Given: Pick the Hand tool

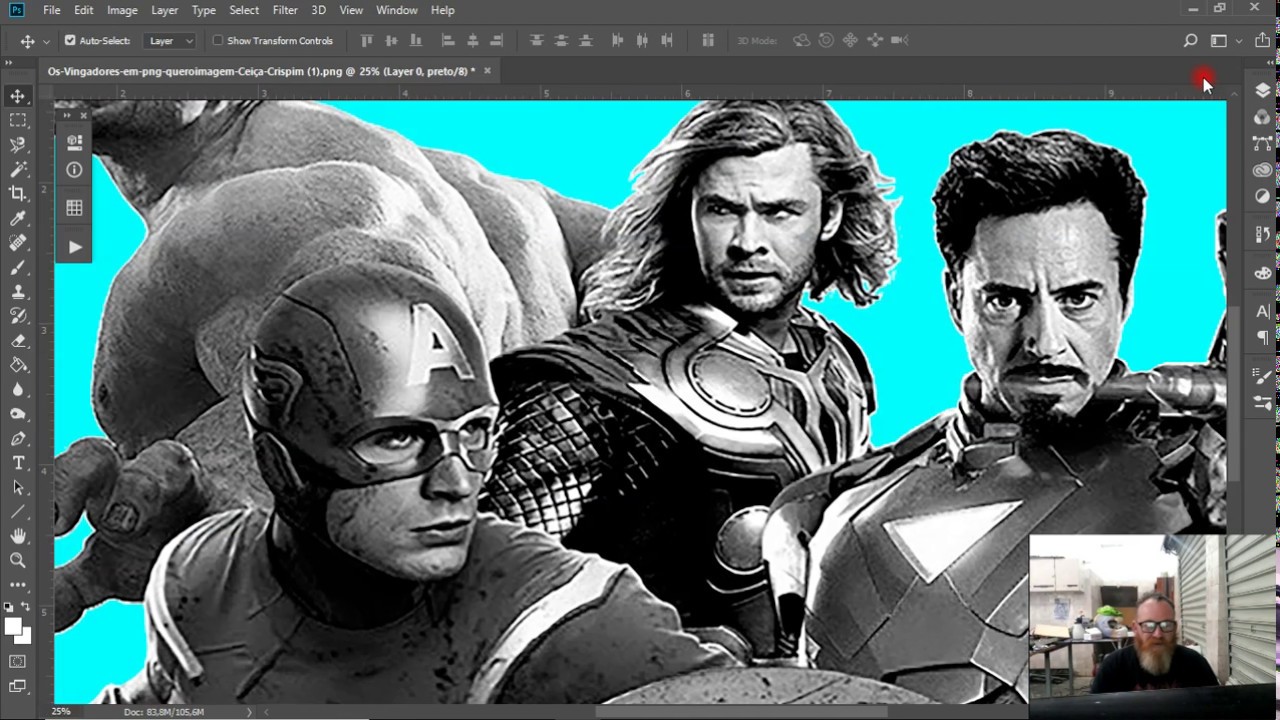Looking at the screenshot, I should pyautogui.click(x=18, y=537).
